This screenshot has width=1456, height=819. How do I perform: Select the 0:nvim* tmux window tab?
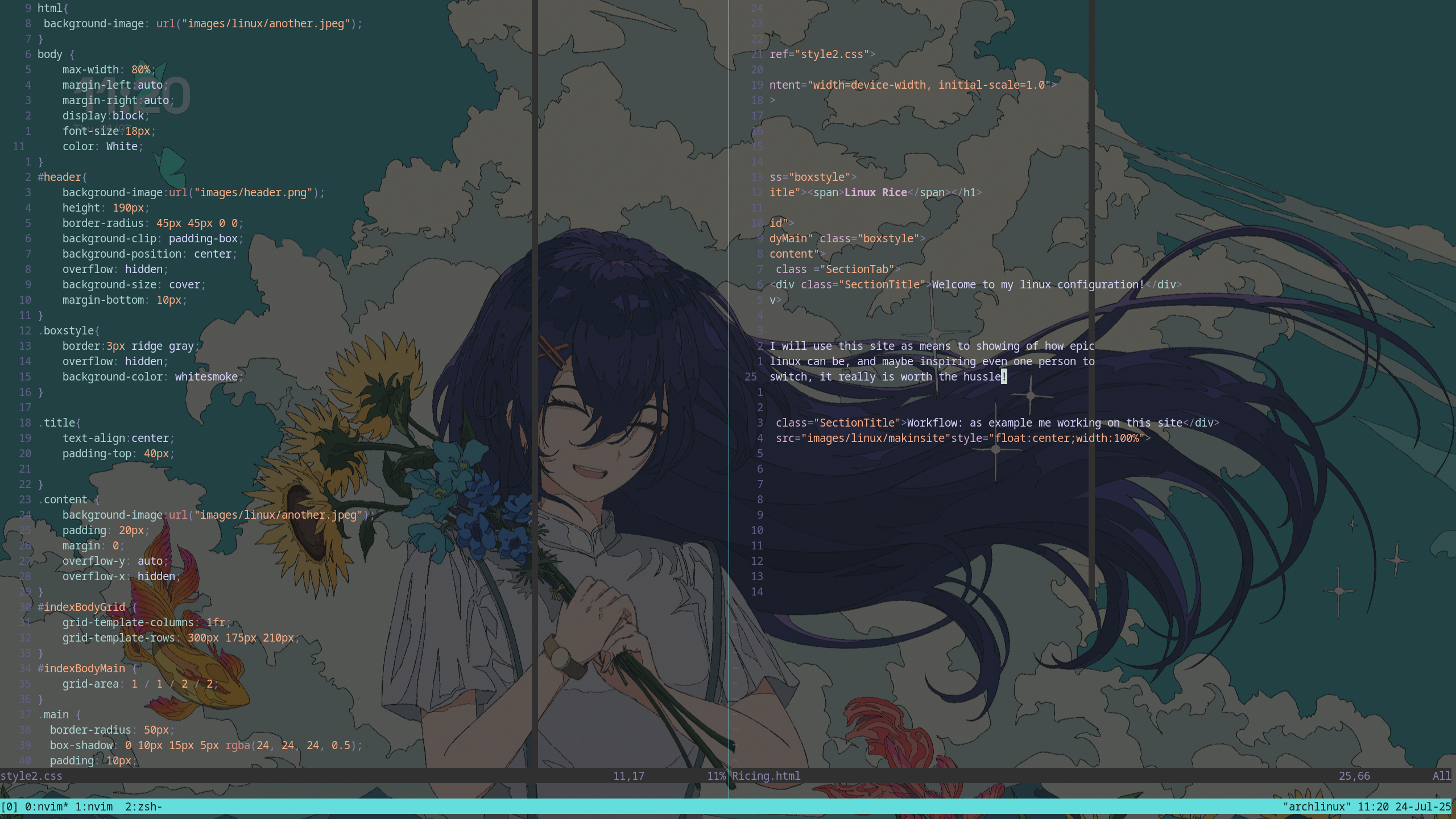[47, 806]
